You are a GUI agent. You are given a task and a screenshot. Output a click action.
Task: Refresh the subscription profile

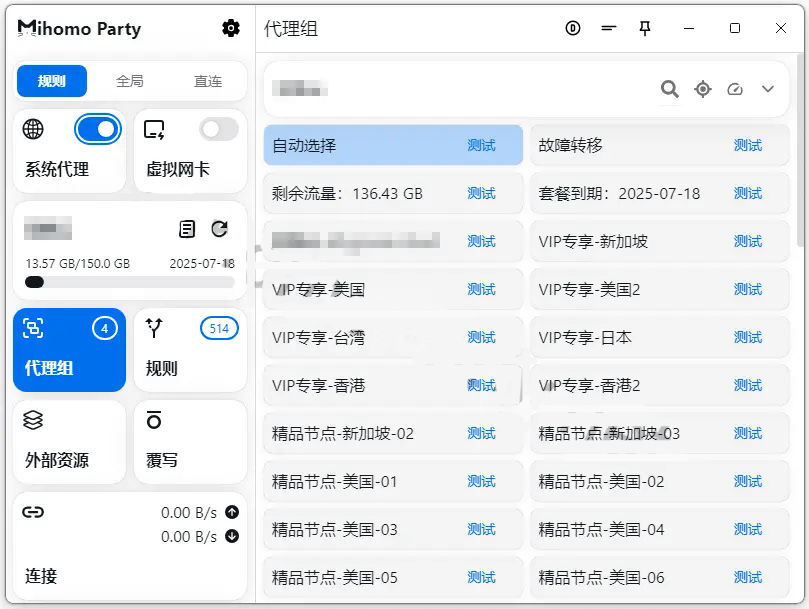219,229
